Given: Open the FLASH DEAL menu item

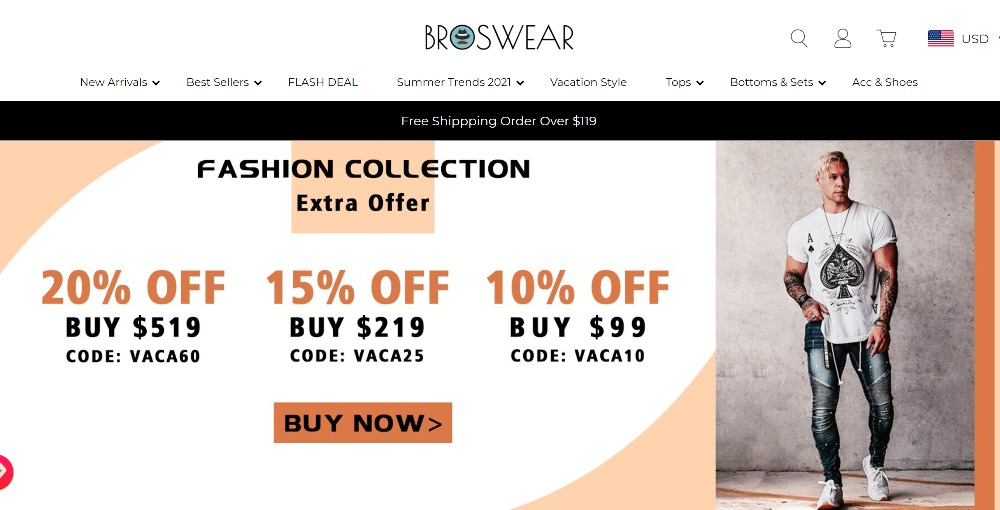Looking at the screenshot, I should (323, 82).
